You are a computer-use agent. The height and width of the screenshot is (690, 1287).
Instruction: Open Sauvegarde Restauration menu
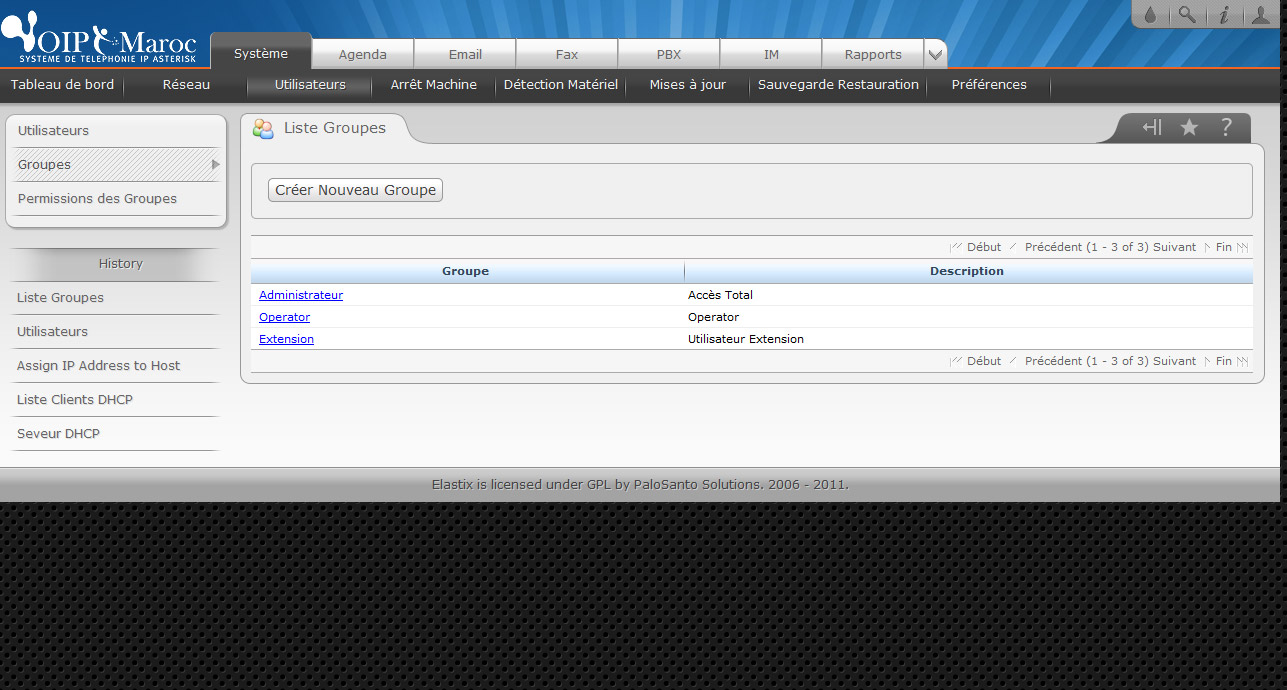[x=838, y=85]
